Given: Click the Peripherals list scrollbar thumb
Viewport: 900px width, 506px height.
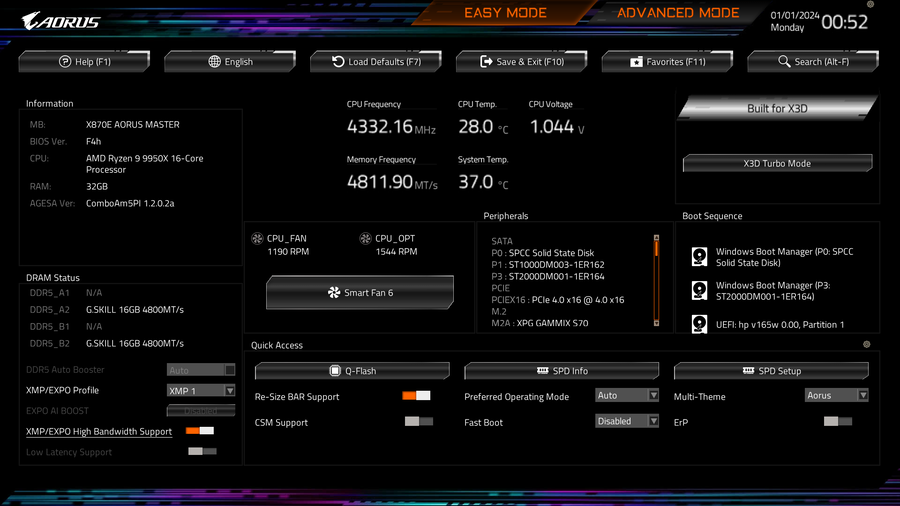Looking at the screenshot, I should pos(656,249).
